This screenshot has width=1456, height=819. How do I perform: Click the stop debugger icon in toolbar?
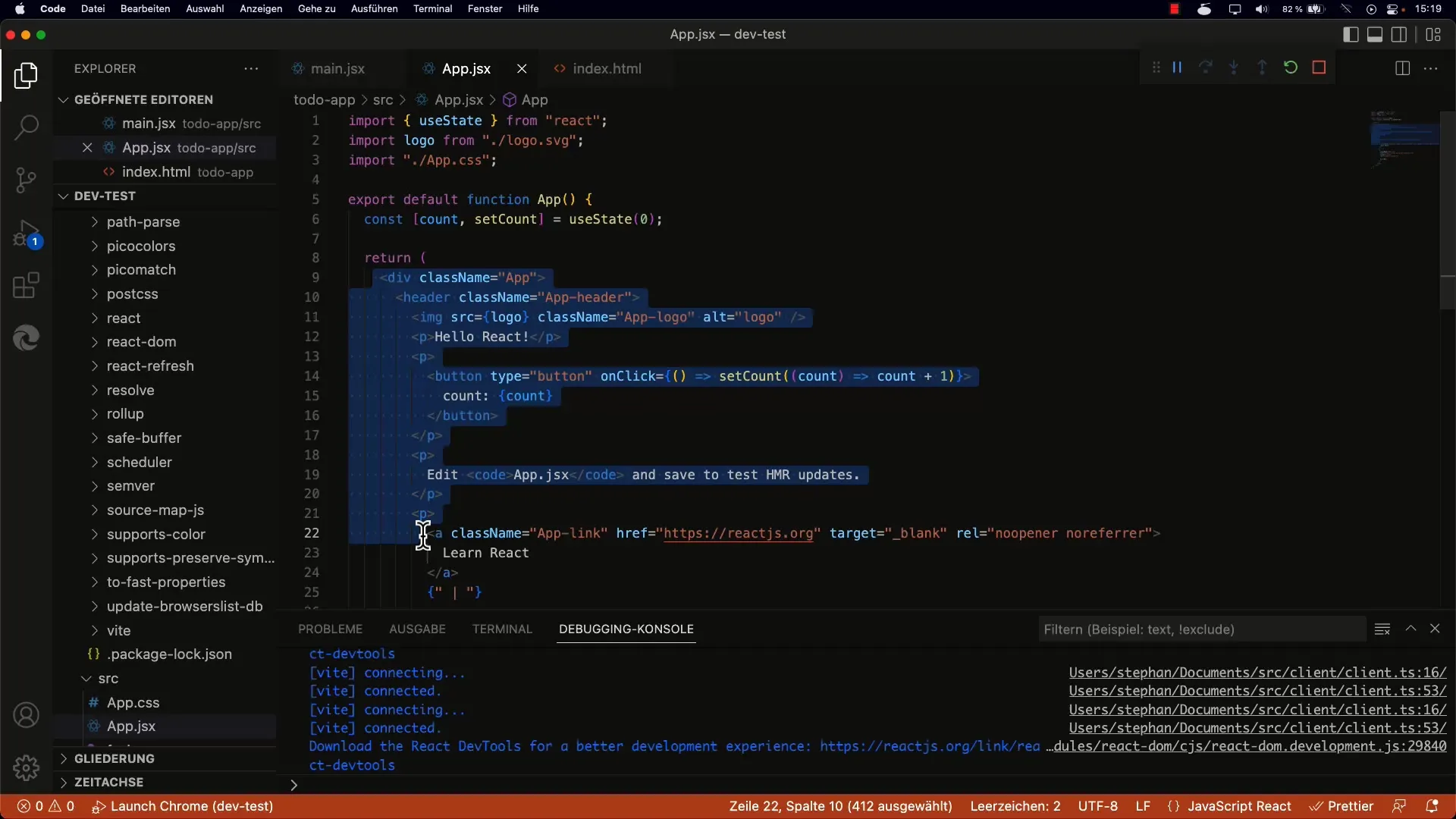pyautogui.click(x=1320, y=67)
